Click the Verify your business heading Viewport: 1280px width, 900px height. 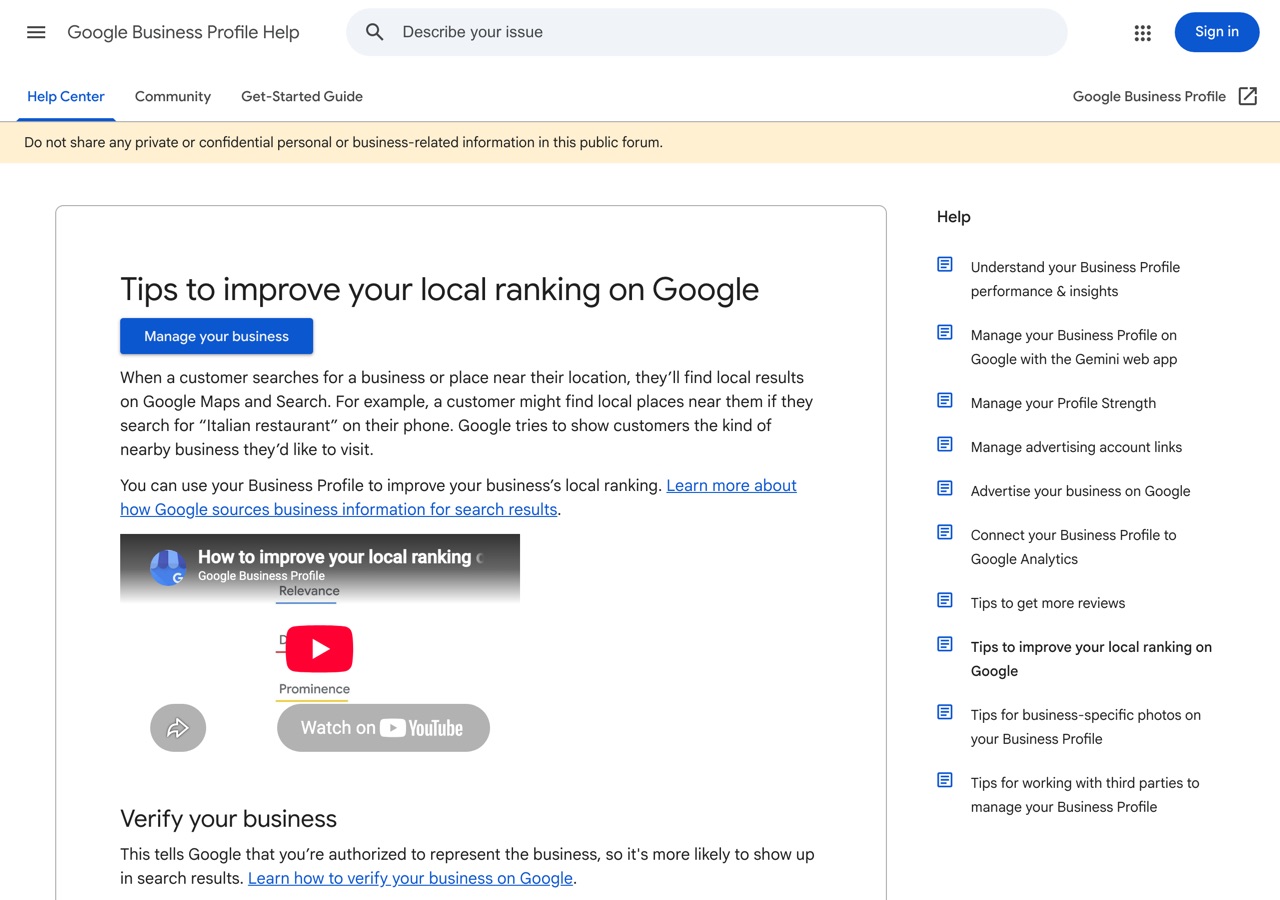(228, 819)
